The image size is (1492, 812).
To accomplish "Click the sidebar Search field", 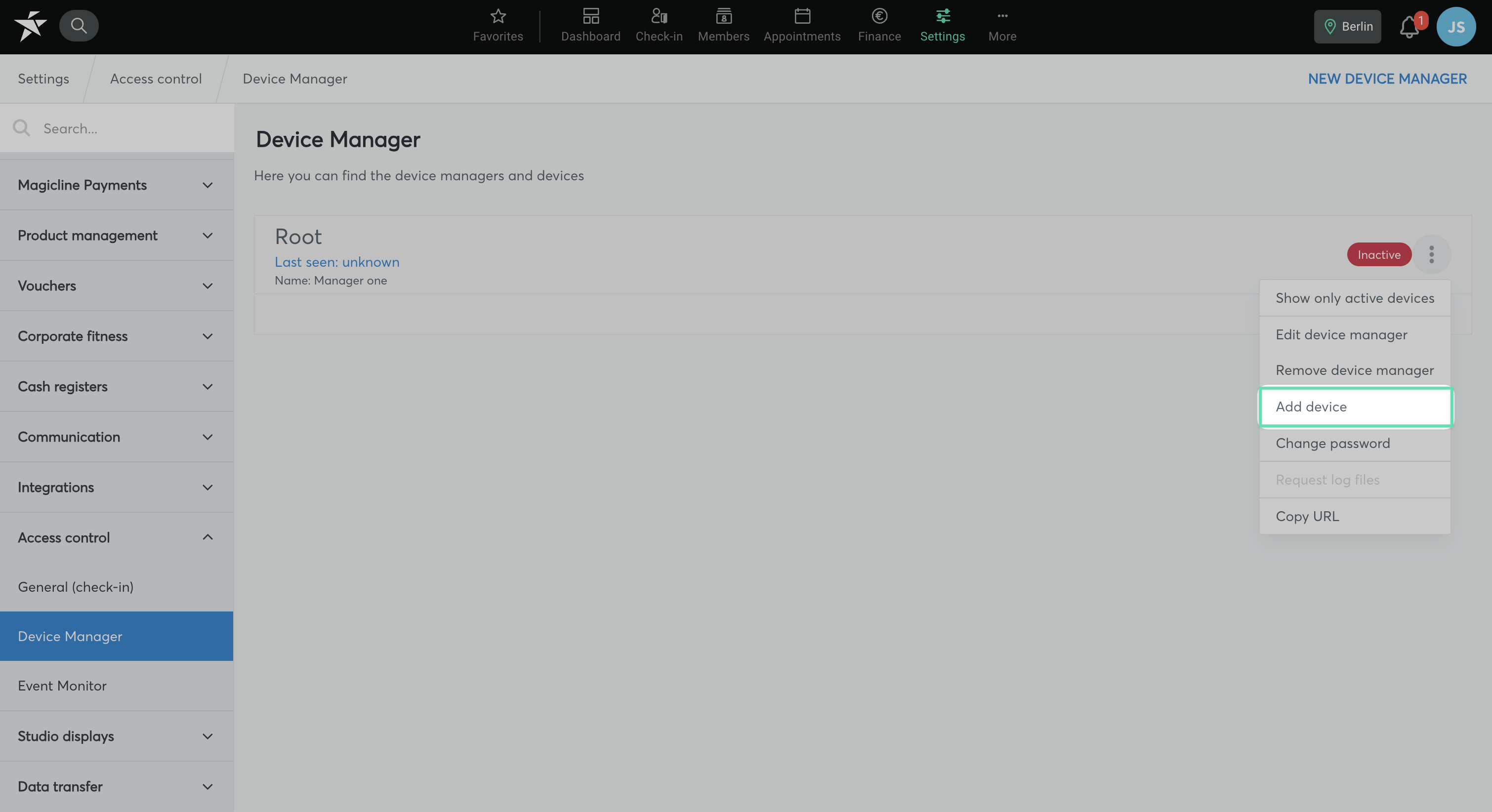I will (x=117, y=128).
